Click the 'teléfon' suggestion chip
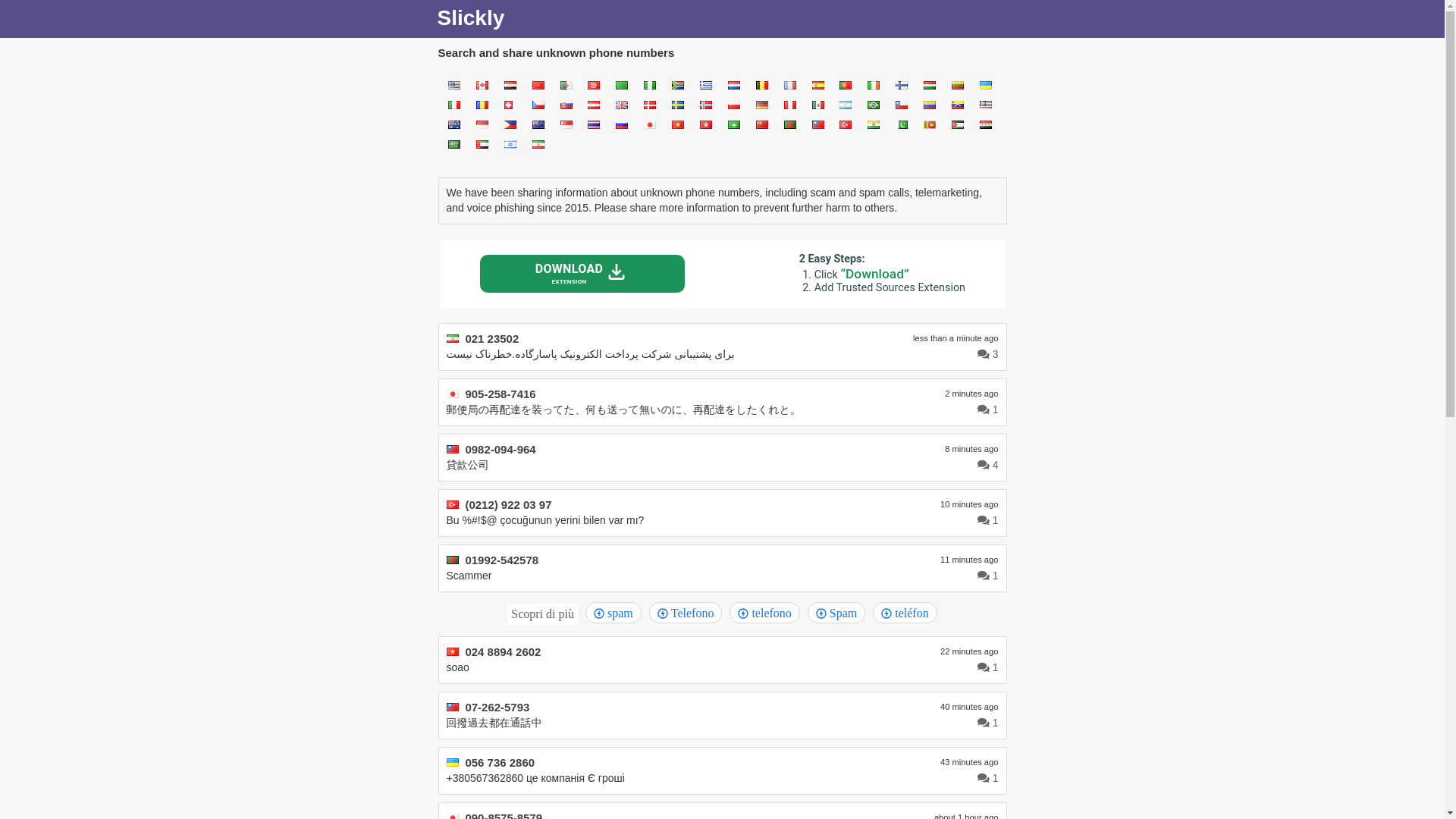1456x819 pixels. [904, 613]
